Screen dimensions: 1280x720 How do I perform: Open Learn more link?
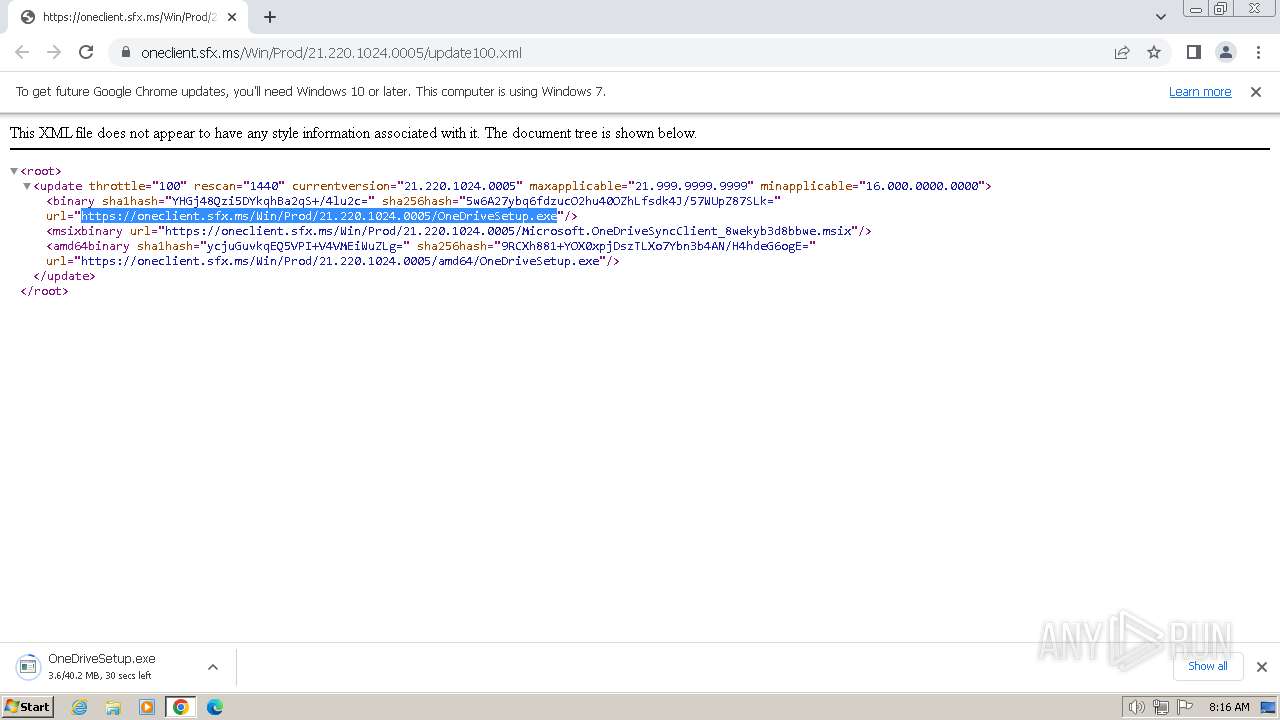point(1200,91)
